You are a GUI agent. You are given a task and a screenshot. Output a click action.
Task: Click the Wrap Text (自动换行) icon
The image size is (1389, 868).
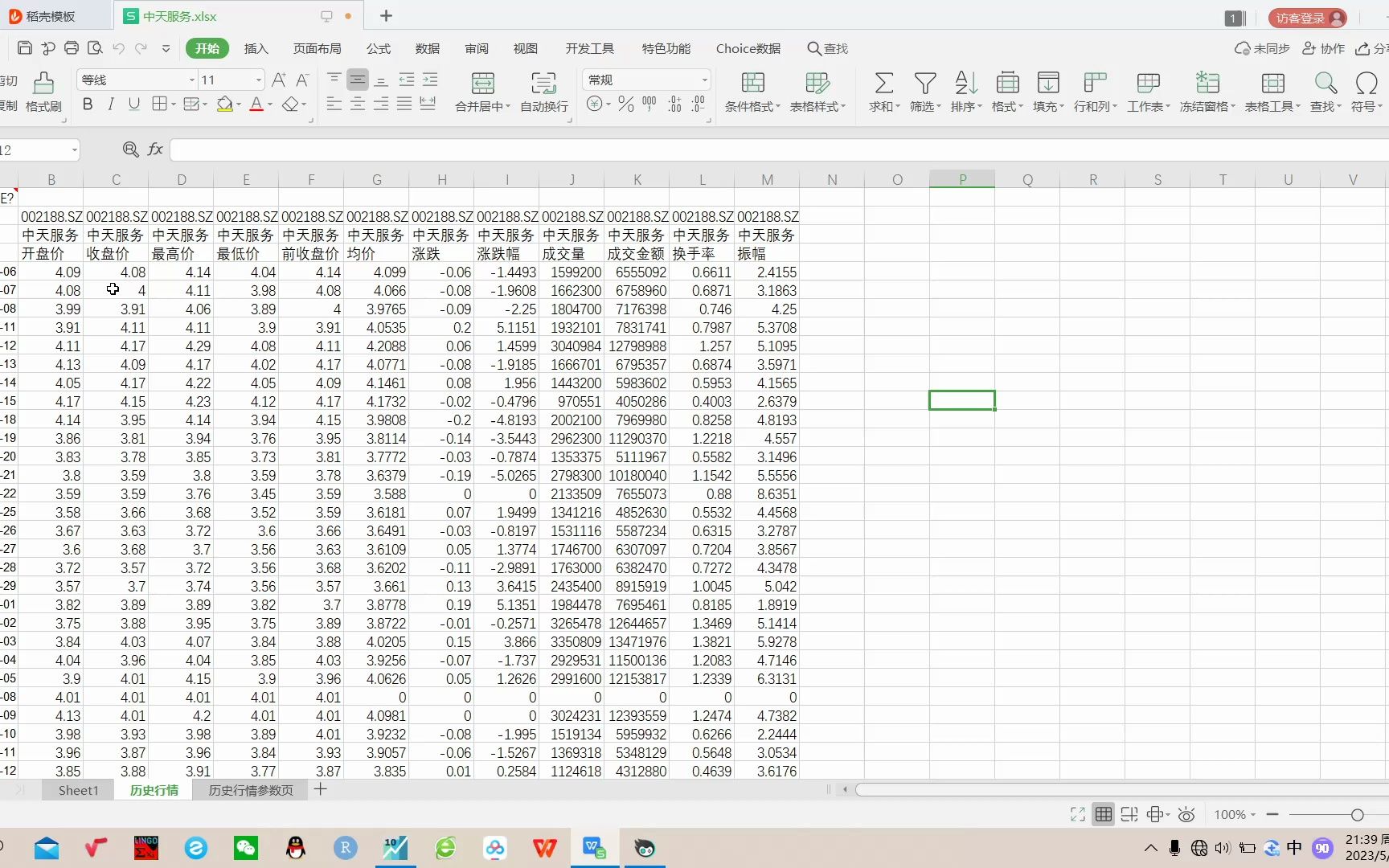[544, 91]
